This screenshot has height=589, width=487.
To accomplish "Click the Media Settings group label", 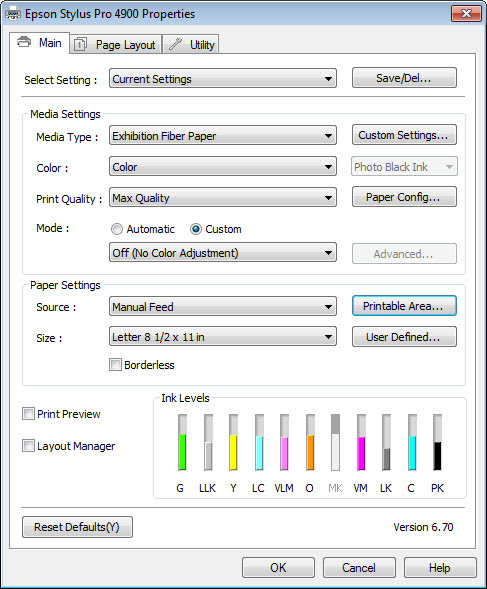I will click(65, 114).
